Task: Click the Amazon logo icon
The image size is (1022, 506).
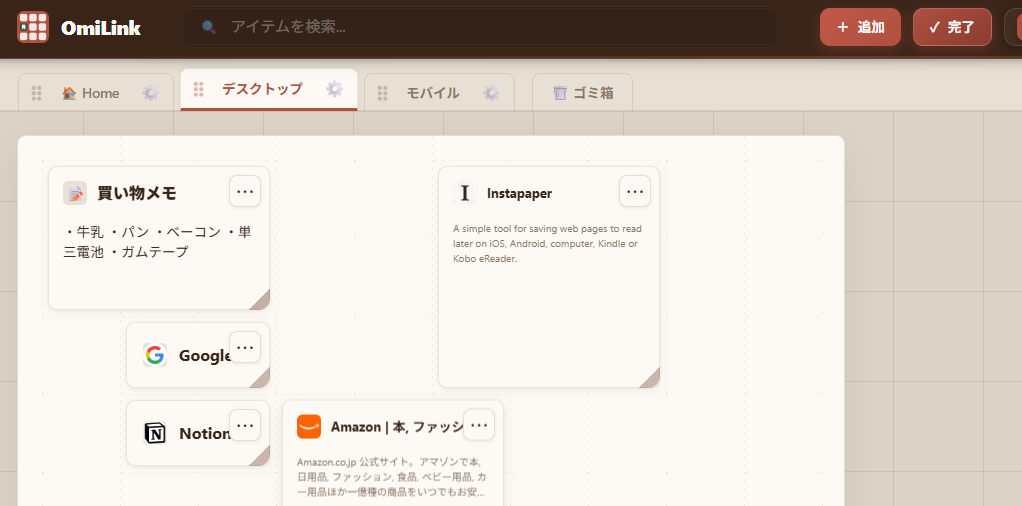Action: point(309,426)
